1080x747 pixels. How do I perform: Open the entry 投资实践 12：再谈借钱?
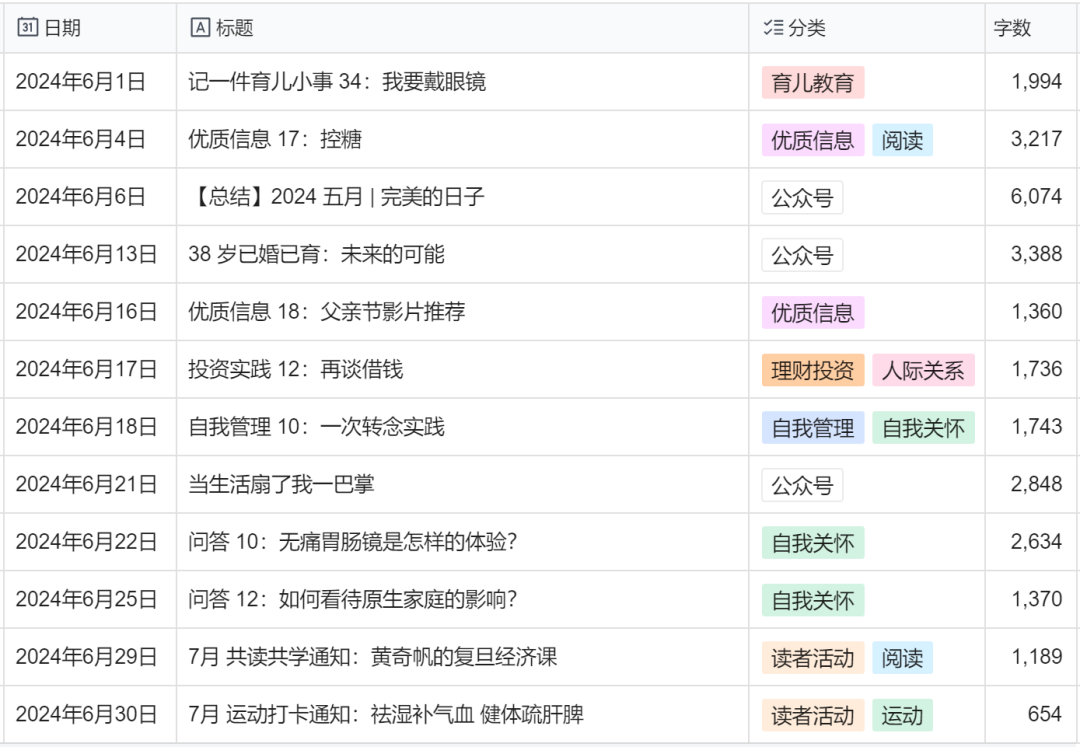coord(295,369)
